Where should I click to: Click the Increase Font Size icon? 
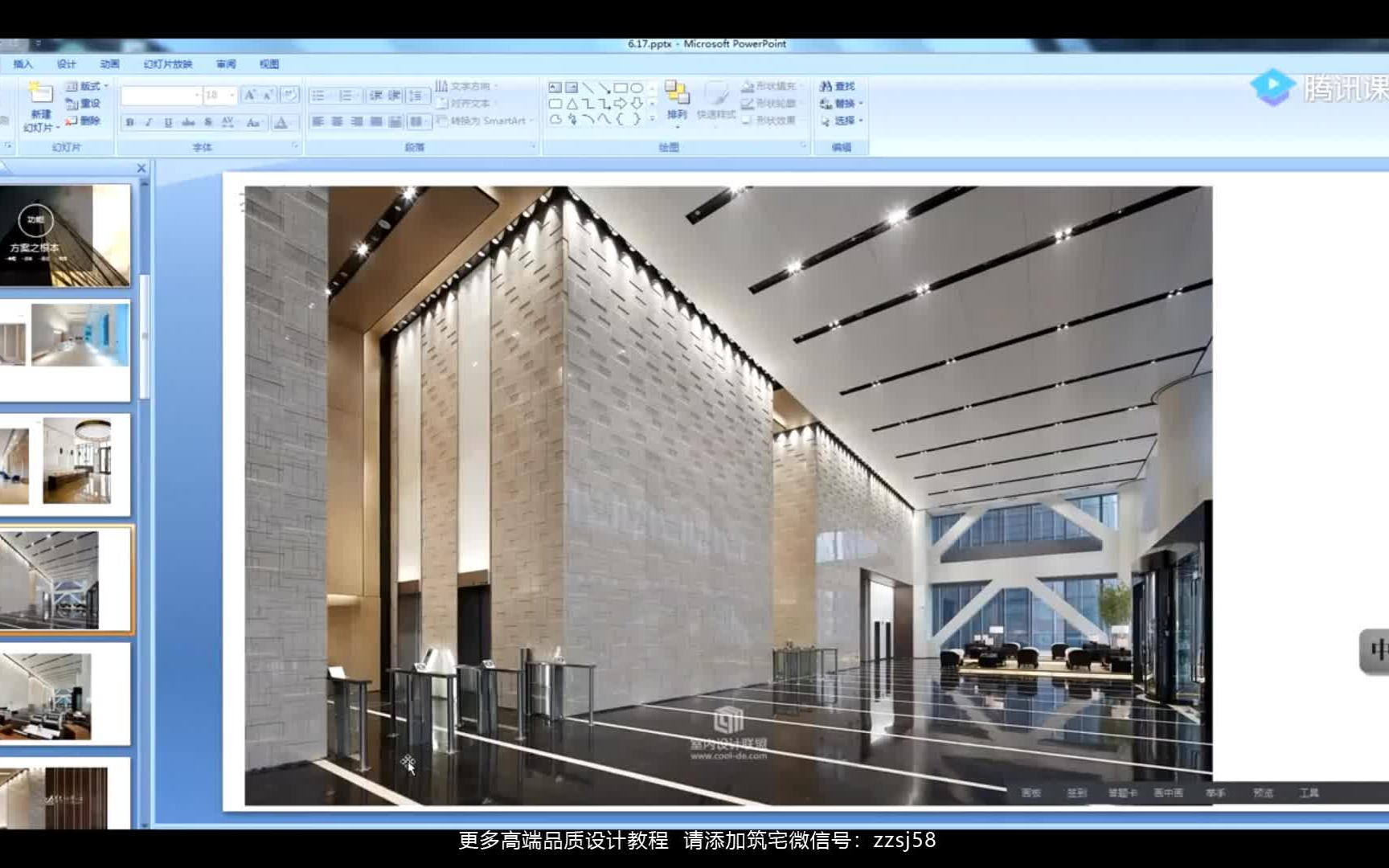(249, 95)
